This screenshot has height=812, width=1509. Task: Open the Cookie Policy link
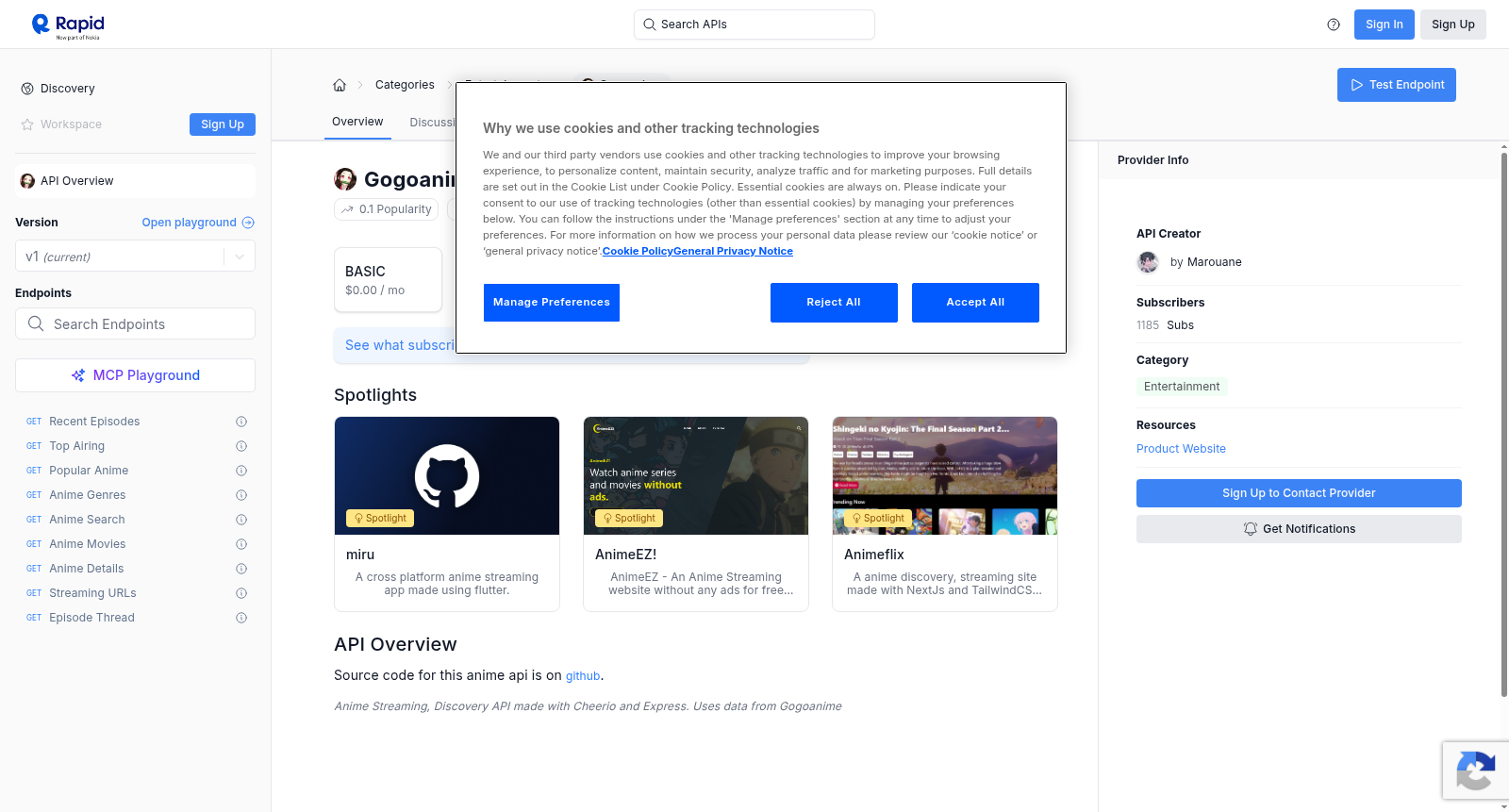tap(638, 252)
